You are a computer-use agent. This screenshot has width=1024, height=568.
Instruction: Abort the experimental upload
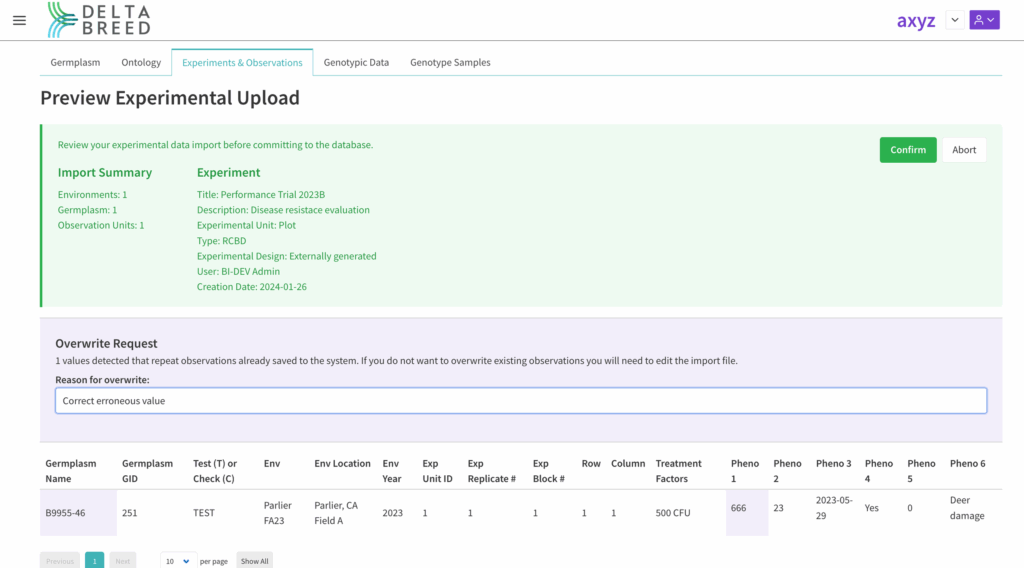(x=964, y=150)
